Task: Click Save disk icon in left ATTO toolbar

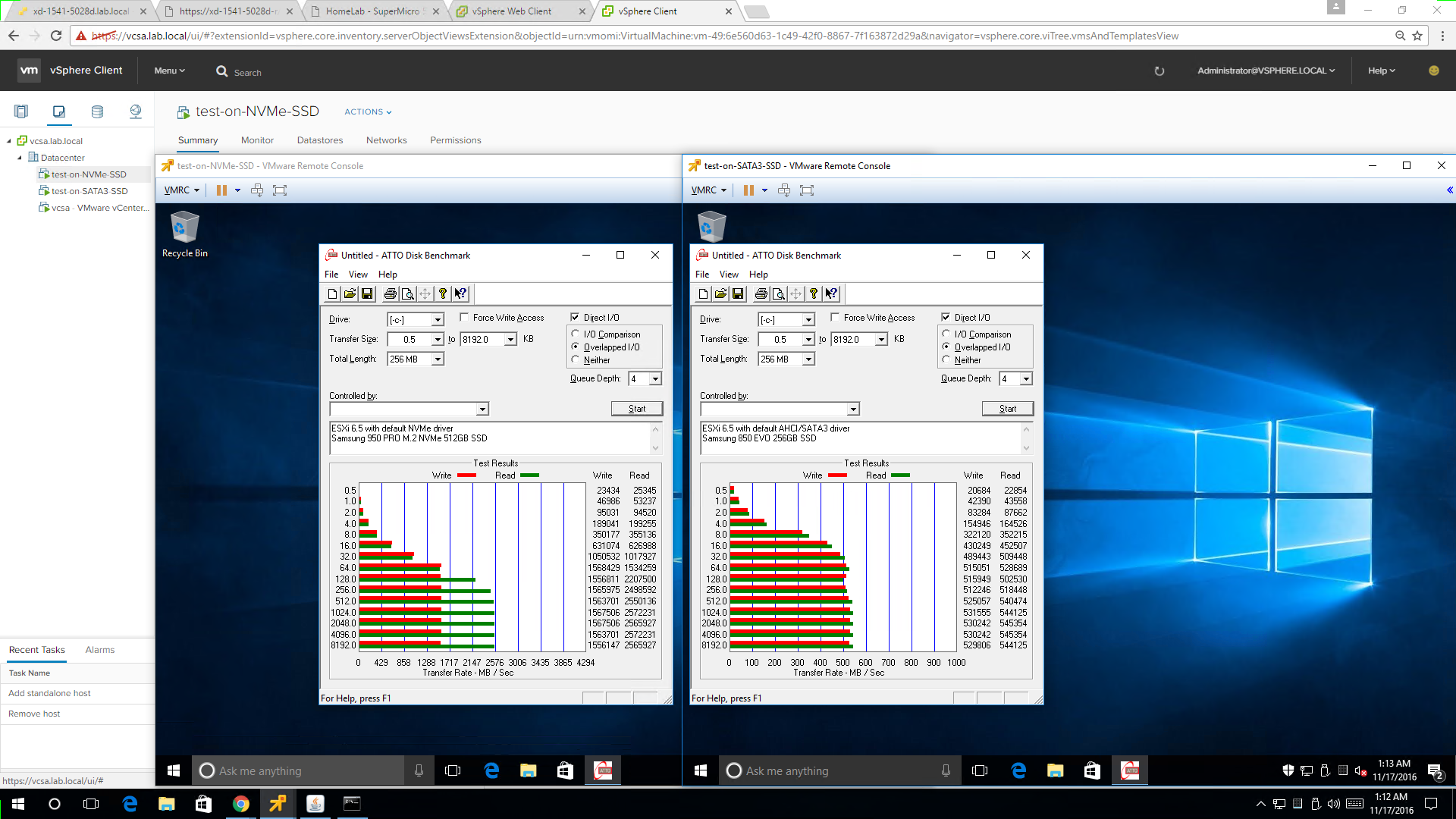Action: [367, 294]
